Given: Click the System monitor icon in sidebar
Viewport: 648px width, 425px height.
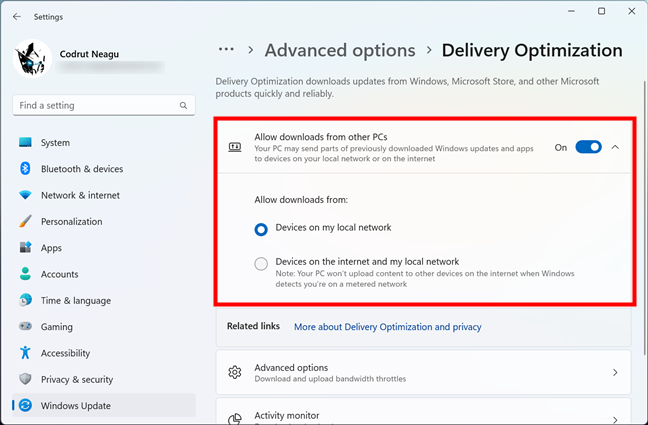Looking at the screenshot, I should click(25, 142).
